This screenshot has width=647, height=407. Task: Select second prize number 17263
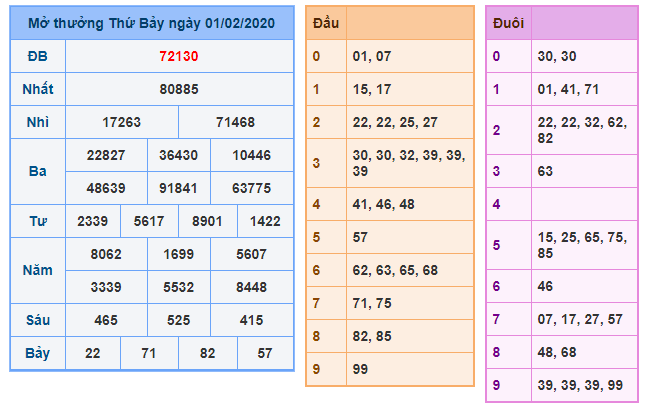122,122
